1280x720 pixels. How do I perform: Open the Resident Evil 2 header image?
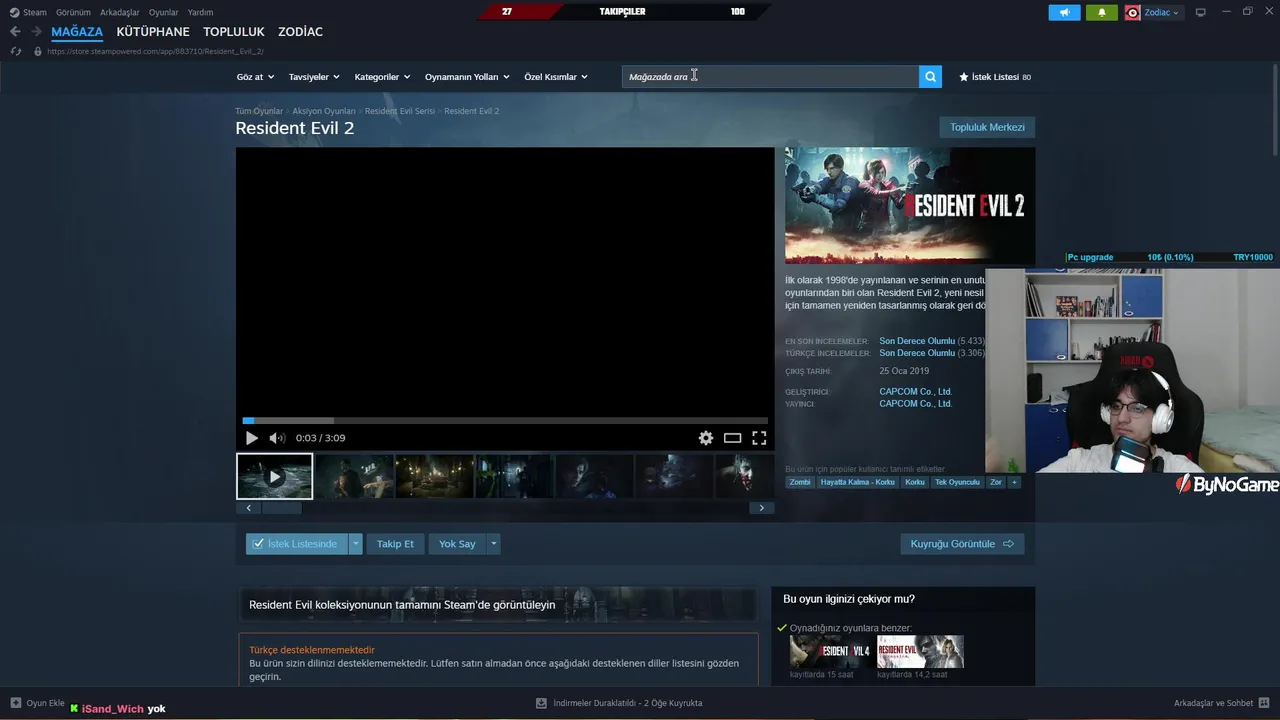point(910,205)
